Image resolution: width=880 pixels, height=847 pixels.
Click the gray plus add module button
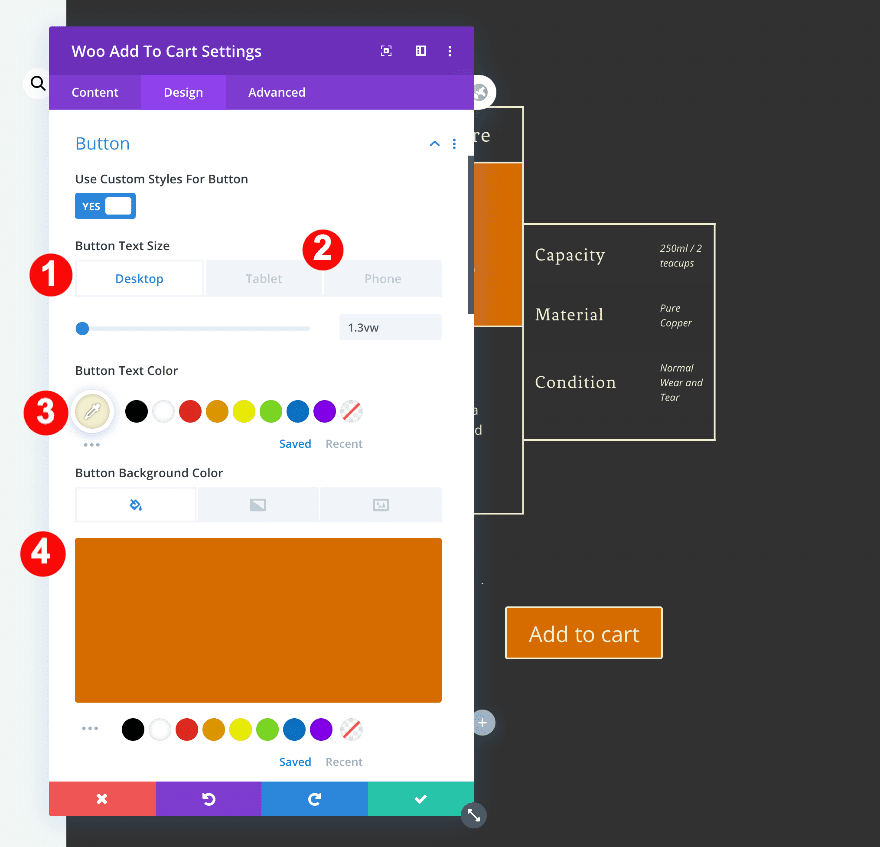point(483,723)
